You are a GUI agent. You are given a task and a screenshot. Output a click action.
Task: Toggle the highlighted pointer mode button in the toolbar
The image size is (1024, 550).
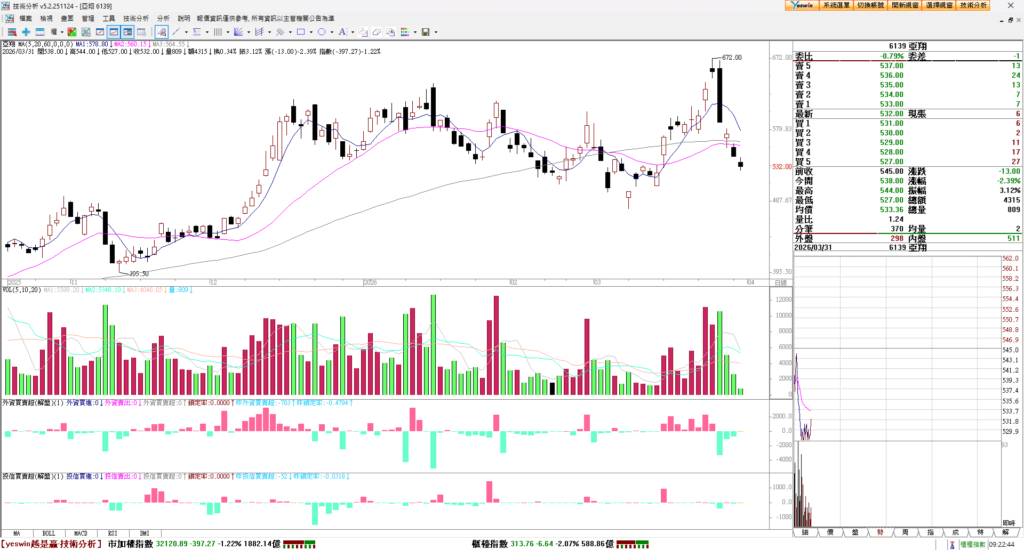click(161, 32)
